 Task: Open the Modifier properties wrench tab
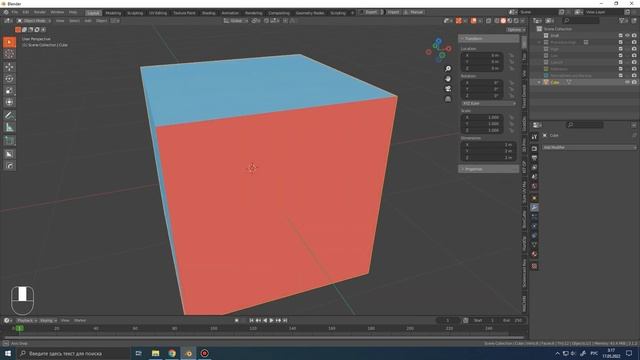[534, 208]
